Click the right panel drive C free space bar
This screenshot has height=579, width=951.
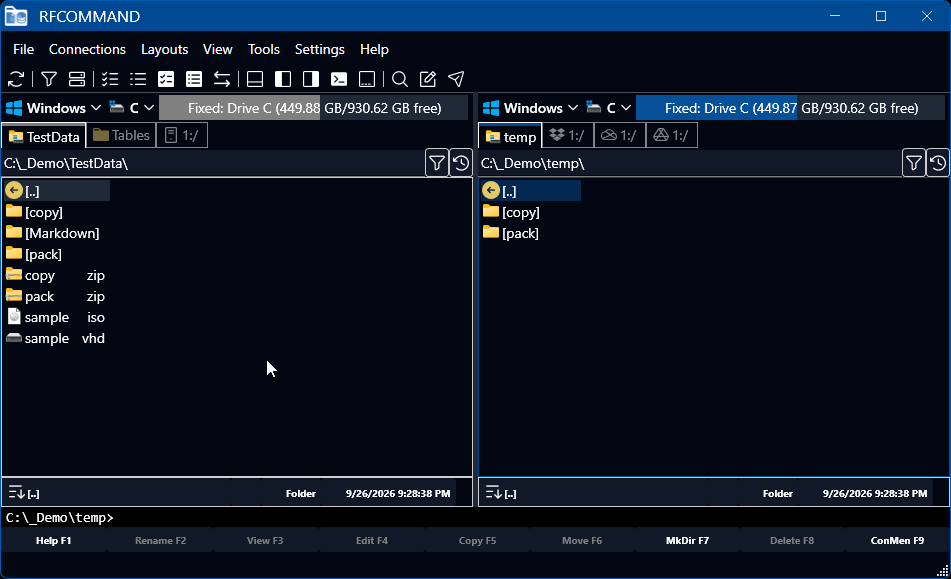point(790,108)
